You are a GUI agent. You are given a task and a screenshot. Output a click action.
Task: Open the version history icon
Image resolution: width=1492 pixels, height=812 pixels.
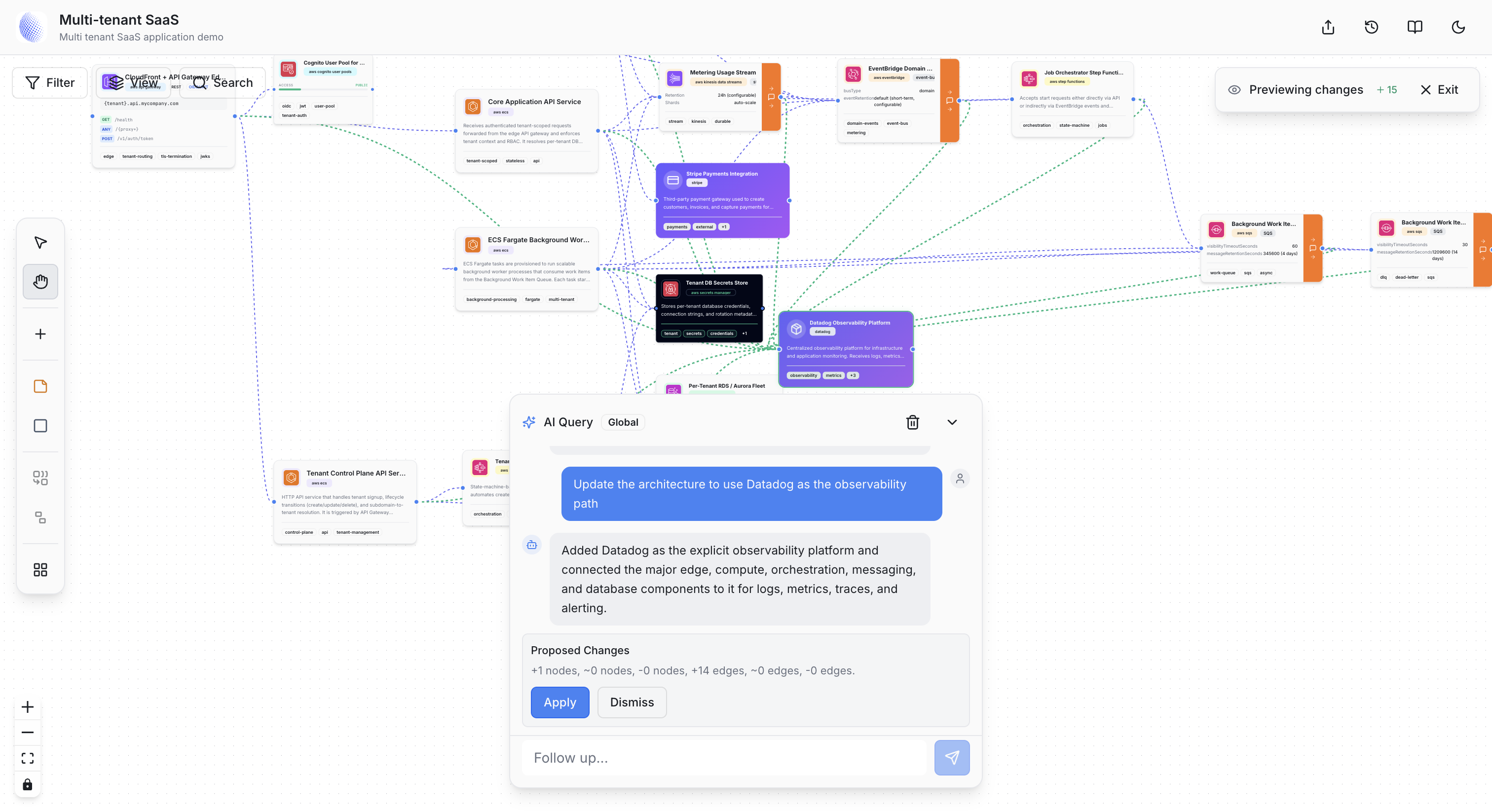(x=1372, y=27)
